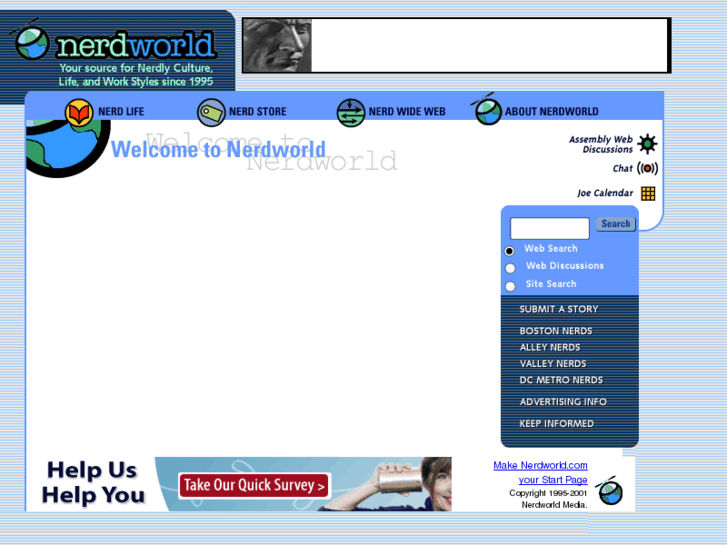Click the large globe beside Welcome heading
727x545 pixels.
(68, 147)
